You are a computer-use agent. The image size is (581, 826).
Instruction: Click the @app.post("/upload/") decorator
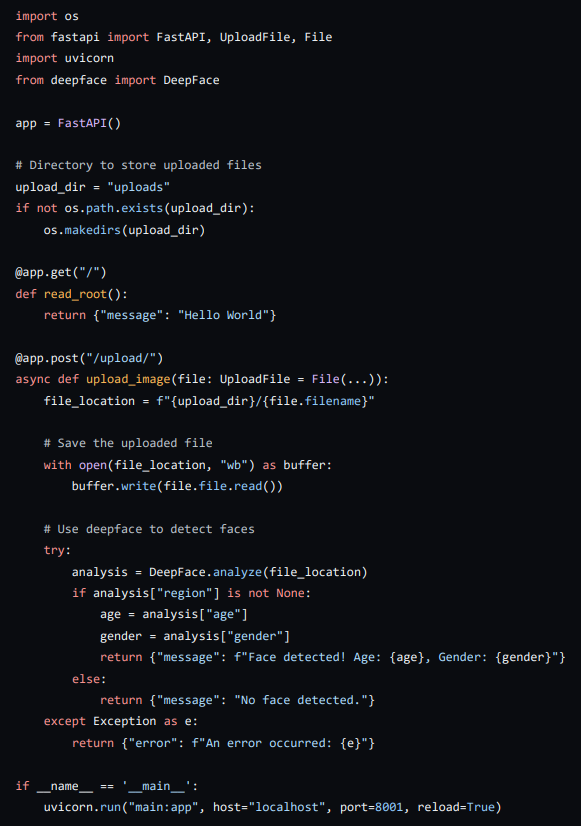click(x=89, y=358)
